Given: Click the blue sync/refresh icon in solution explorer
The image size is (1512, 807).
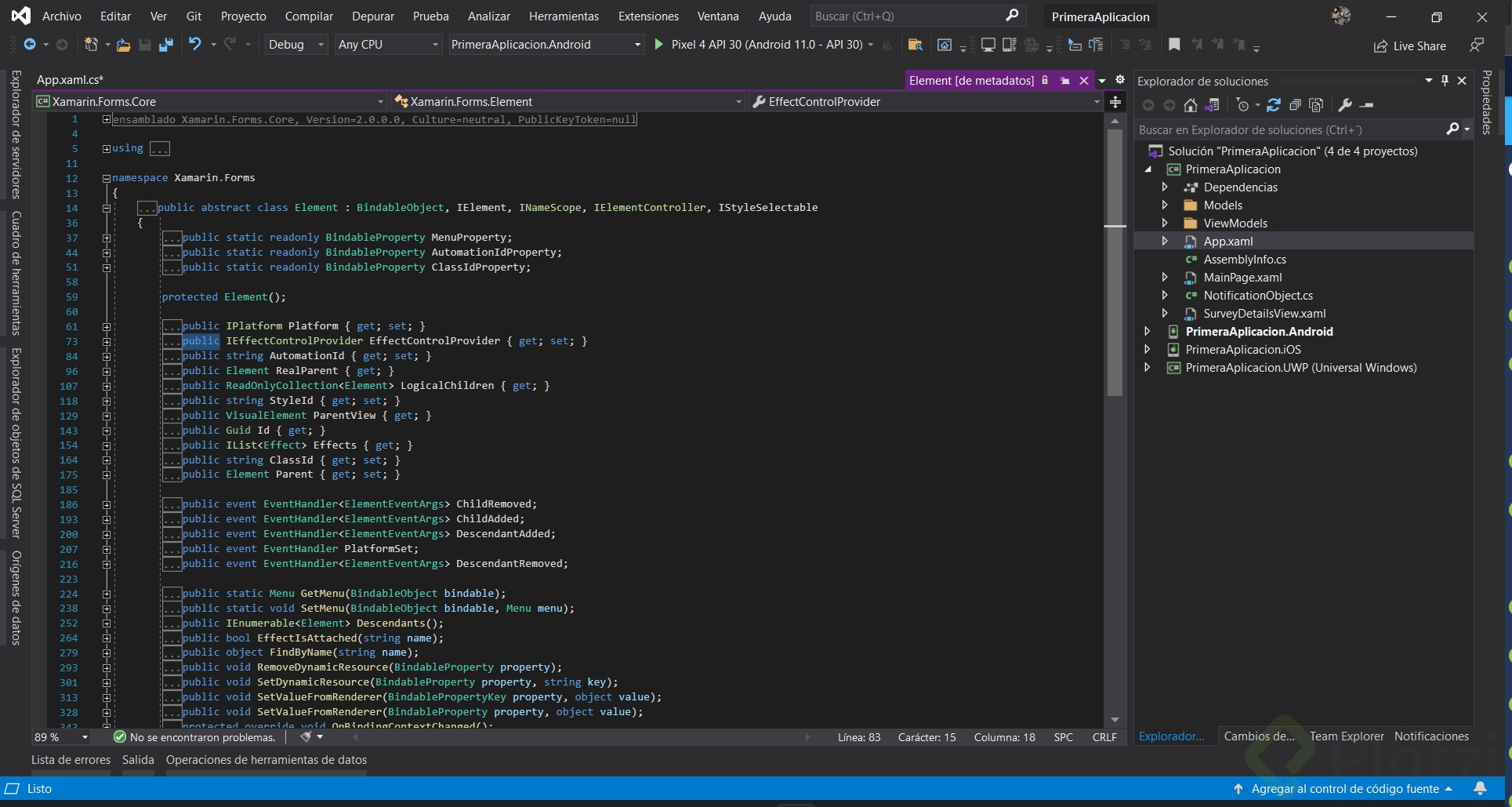Looking at the screenshot, I should [x=1274, y=105].
